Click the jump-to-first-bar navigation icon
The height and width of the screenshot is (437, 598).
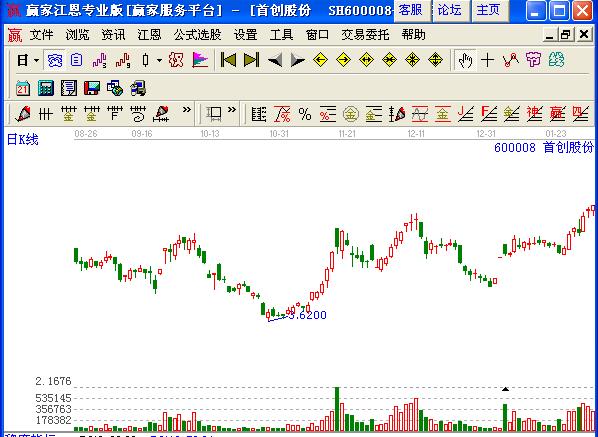(228, 60)
